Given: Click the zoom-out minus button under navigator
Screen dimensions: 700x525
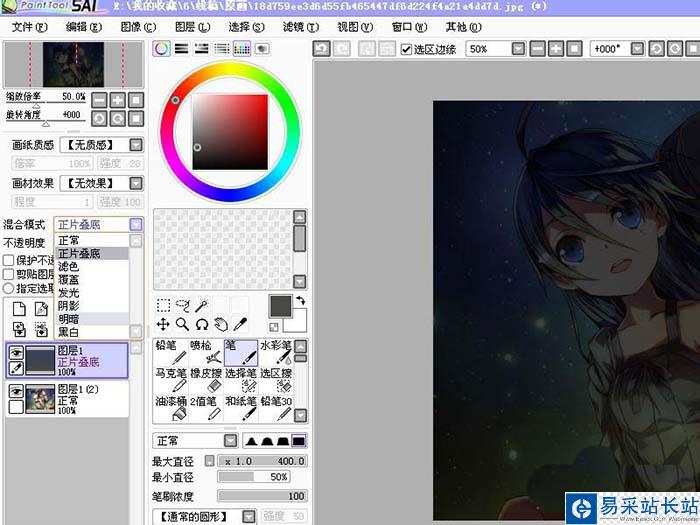Looking at the screenshot, I should [99, 100].
